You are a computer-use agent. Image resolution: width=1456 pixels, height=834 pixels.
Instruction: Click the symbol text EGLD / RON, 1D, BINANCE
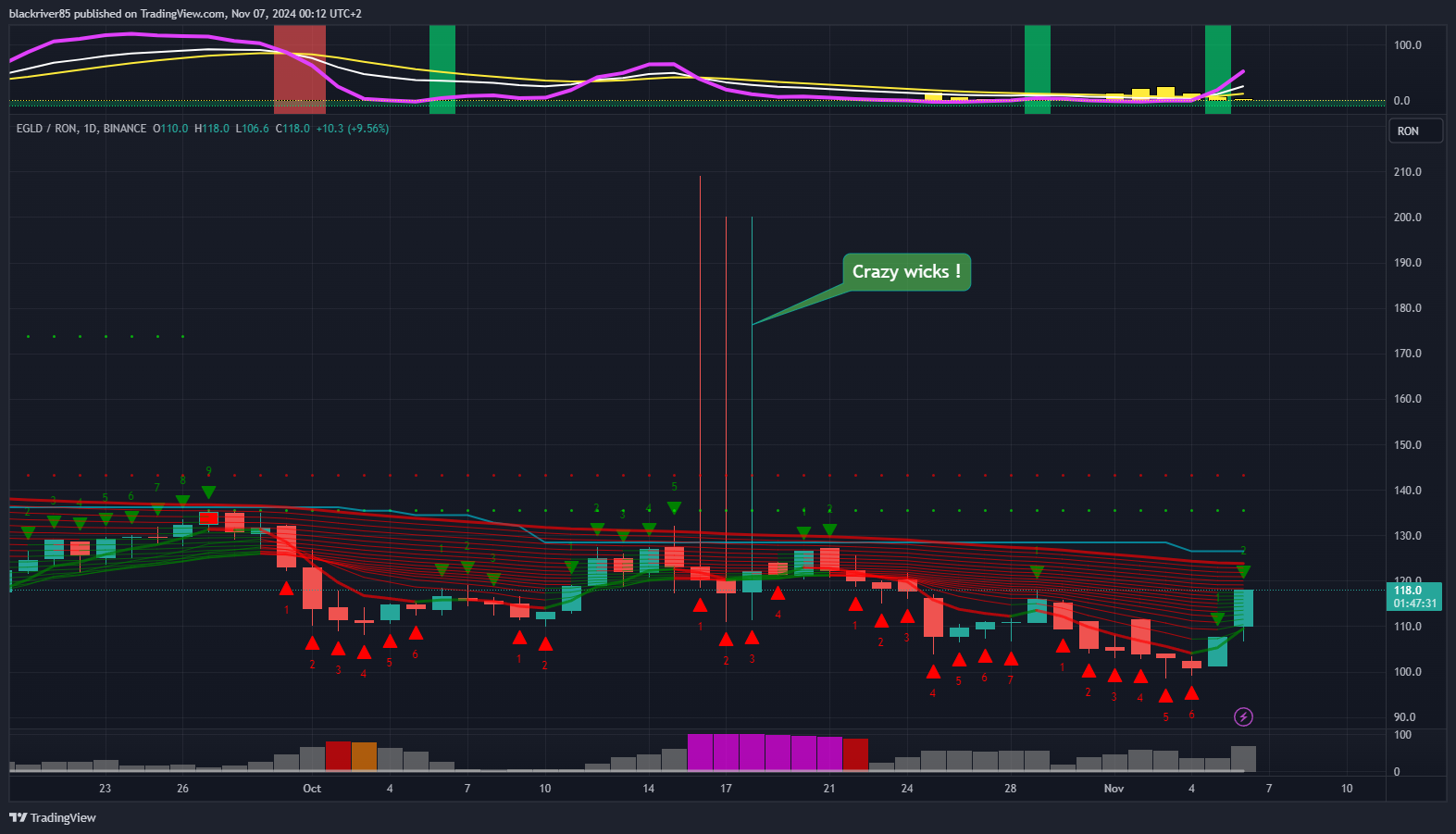81,129
